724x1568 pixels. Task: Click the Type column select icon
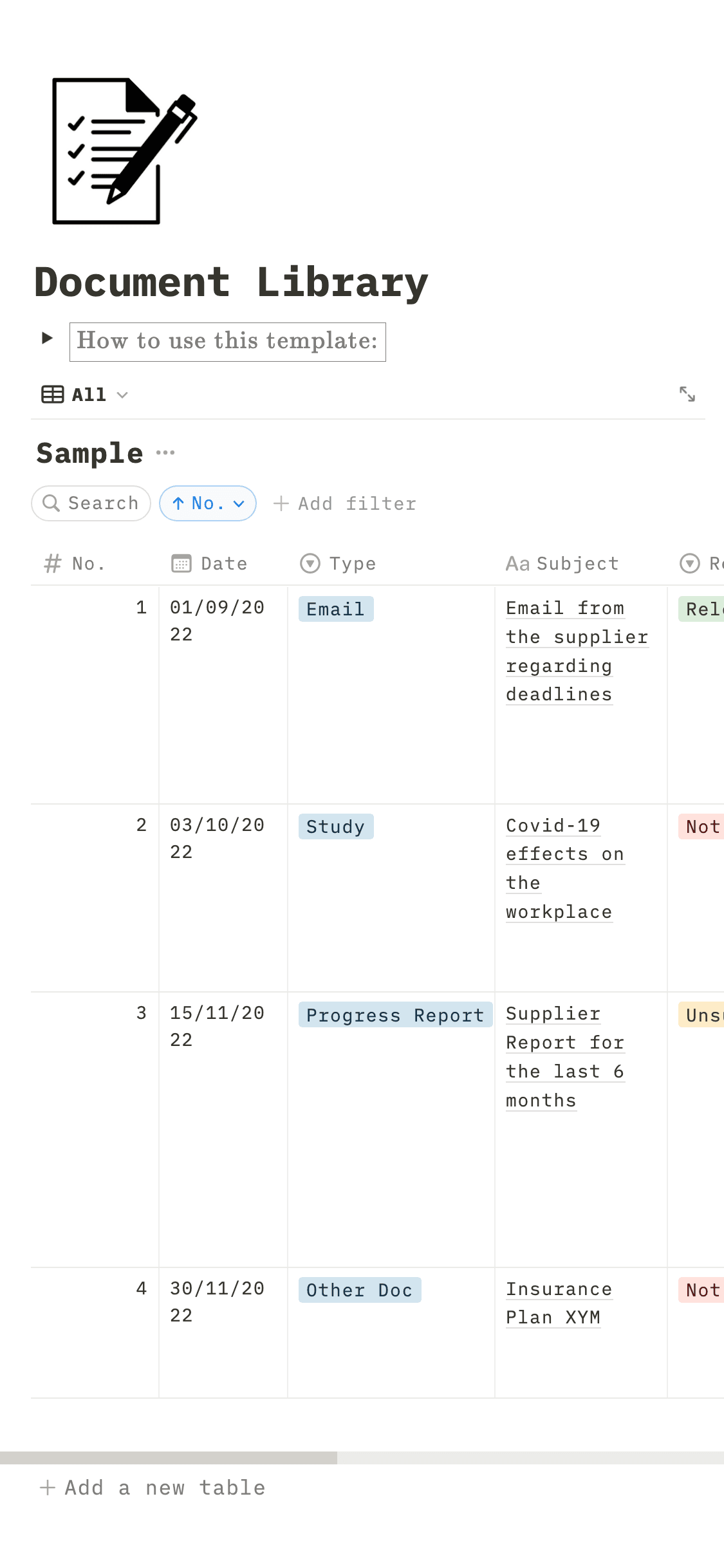click(x=310, y=564)
